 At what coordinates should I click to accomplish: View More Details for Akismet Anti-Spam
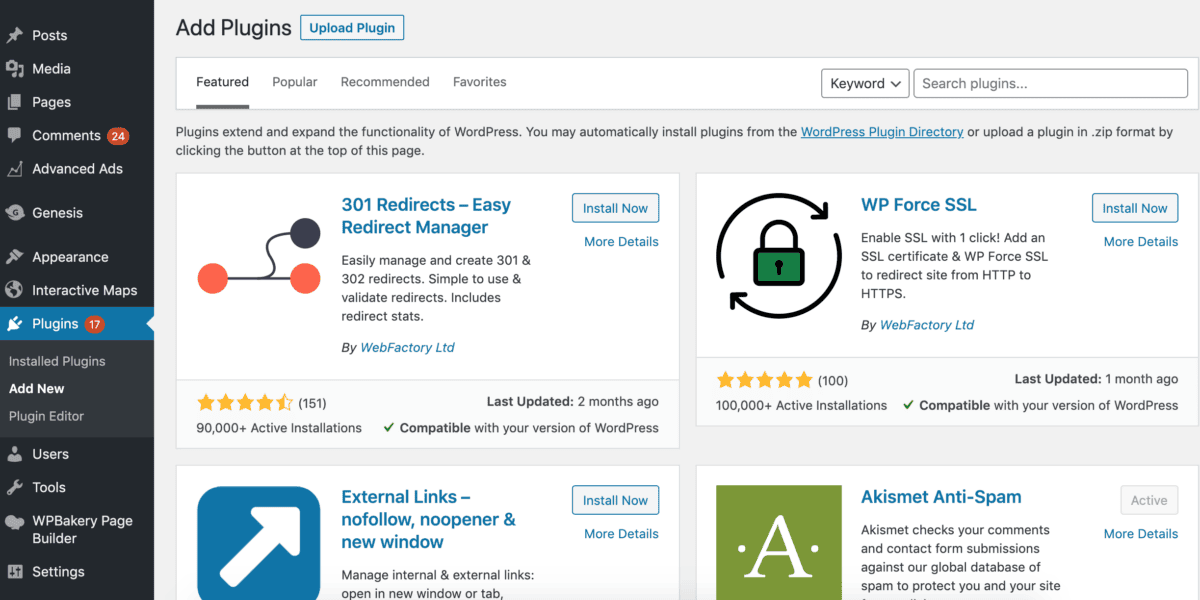[1141, 534]
